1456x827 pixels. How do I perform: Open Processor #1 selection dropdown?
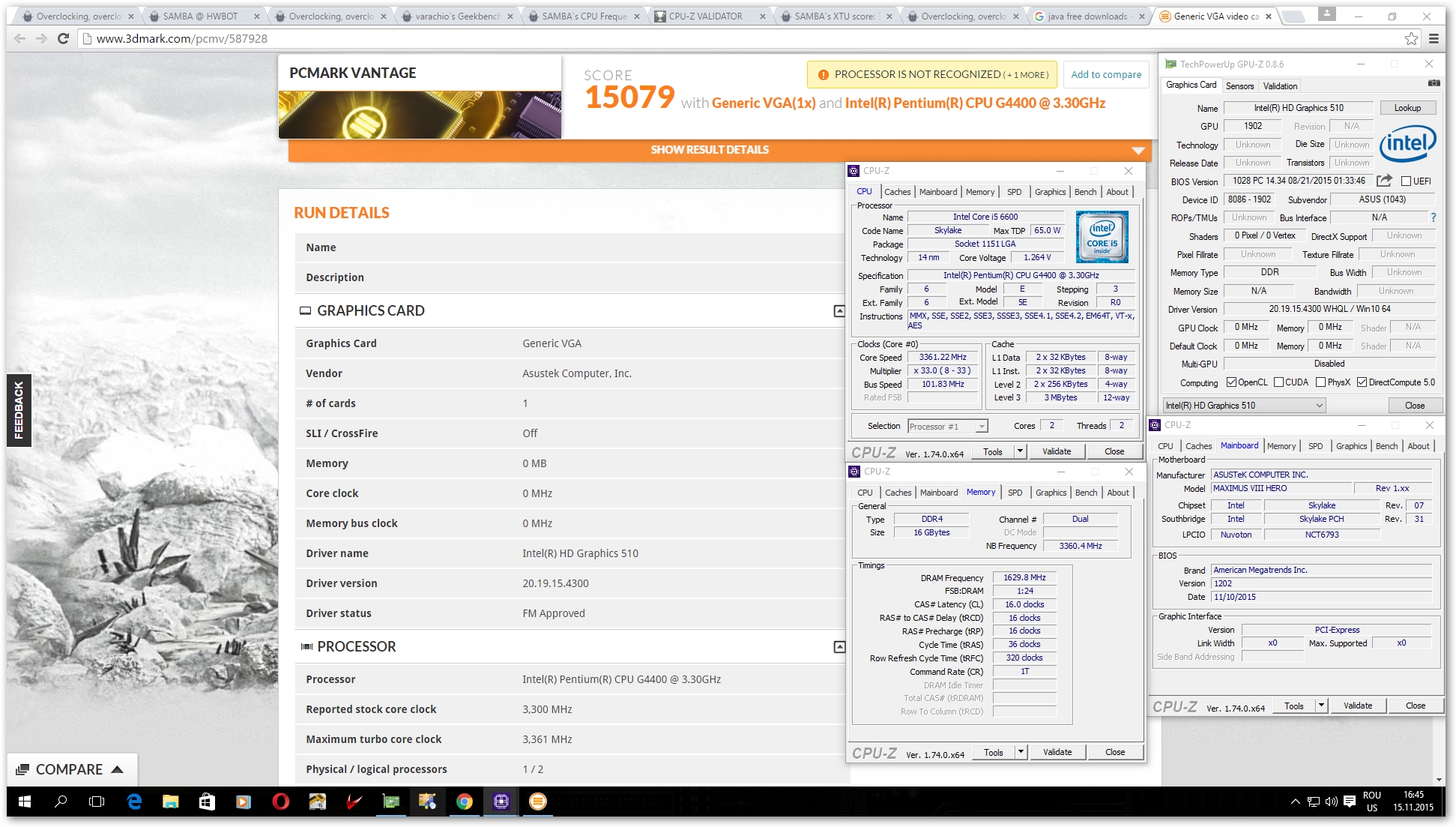tap(947, 427)
